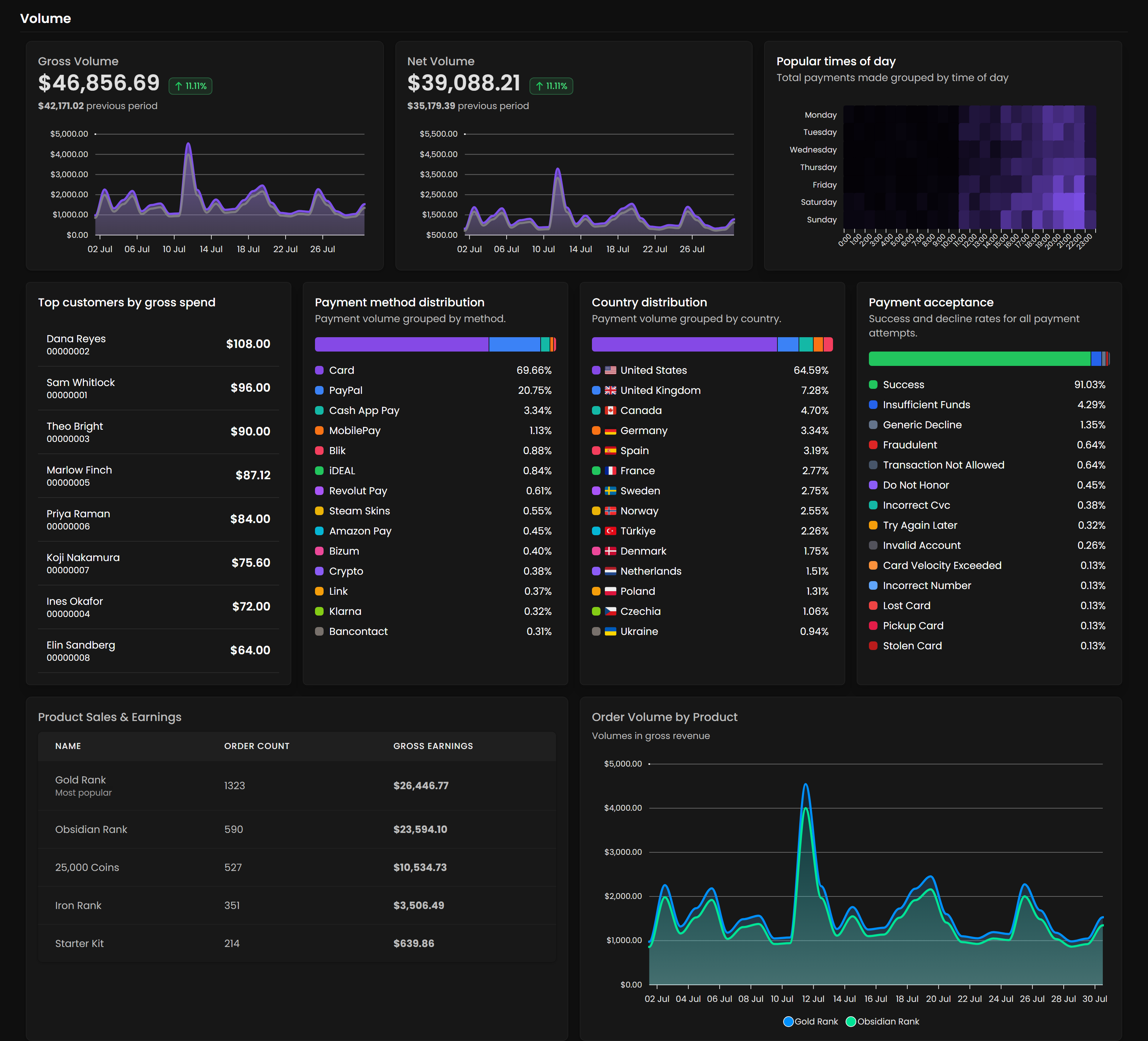The width and height of the screenshot is (1148, 1041).
Task: Click the United States flag icon
Action: tap(610, 370)
